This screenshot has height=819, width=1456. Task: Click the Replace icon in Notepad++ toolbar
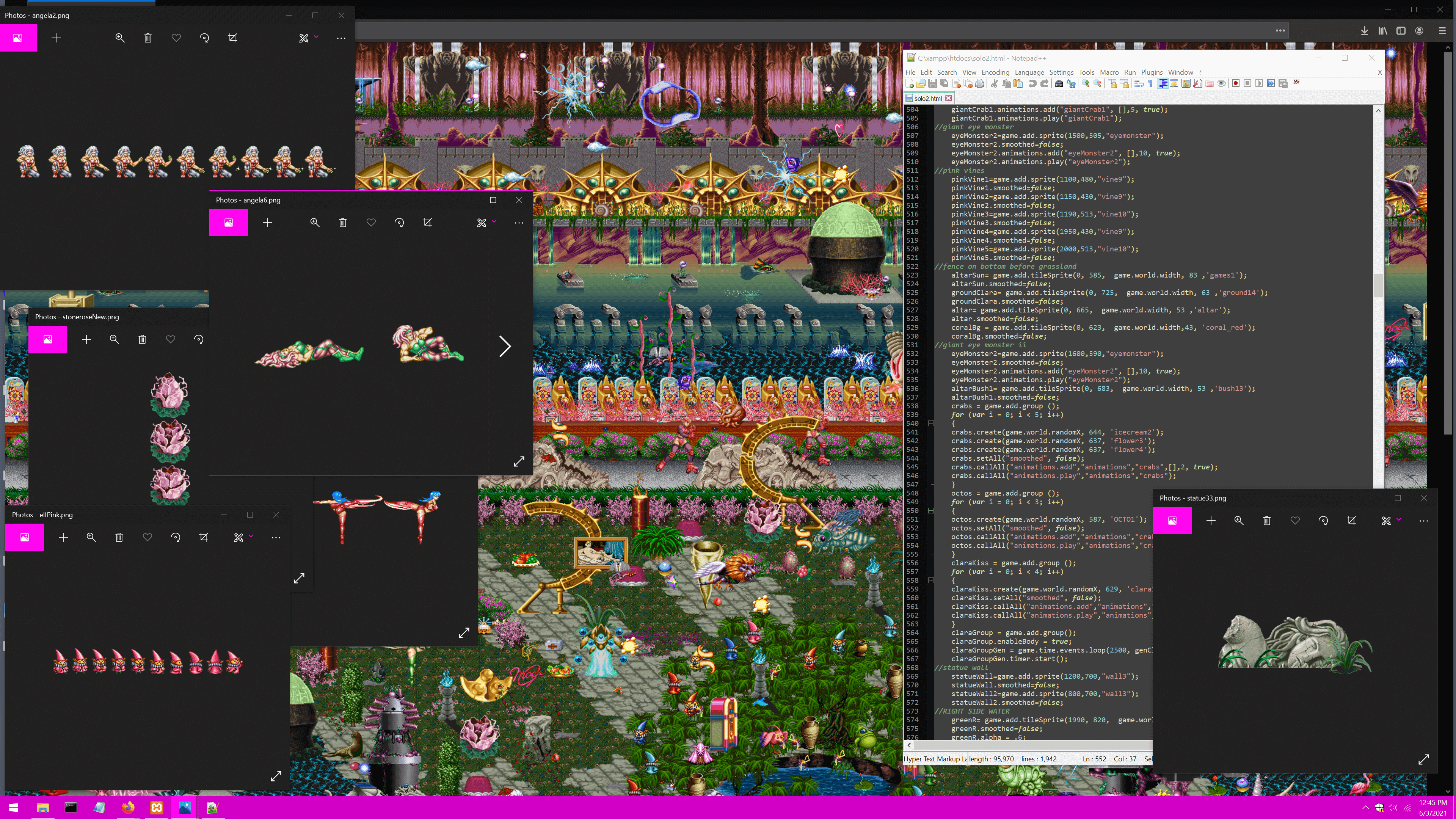1071,84
